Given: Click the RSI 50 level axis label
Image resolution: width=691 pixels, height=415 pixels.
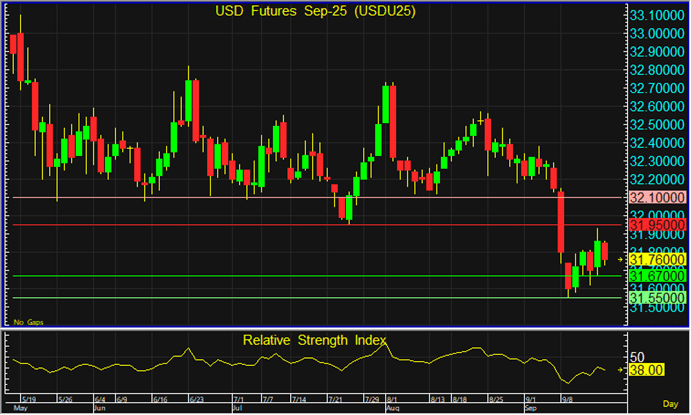Looking at the screenshot, I should (x=636, y=356).
